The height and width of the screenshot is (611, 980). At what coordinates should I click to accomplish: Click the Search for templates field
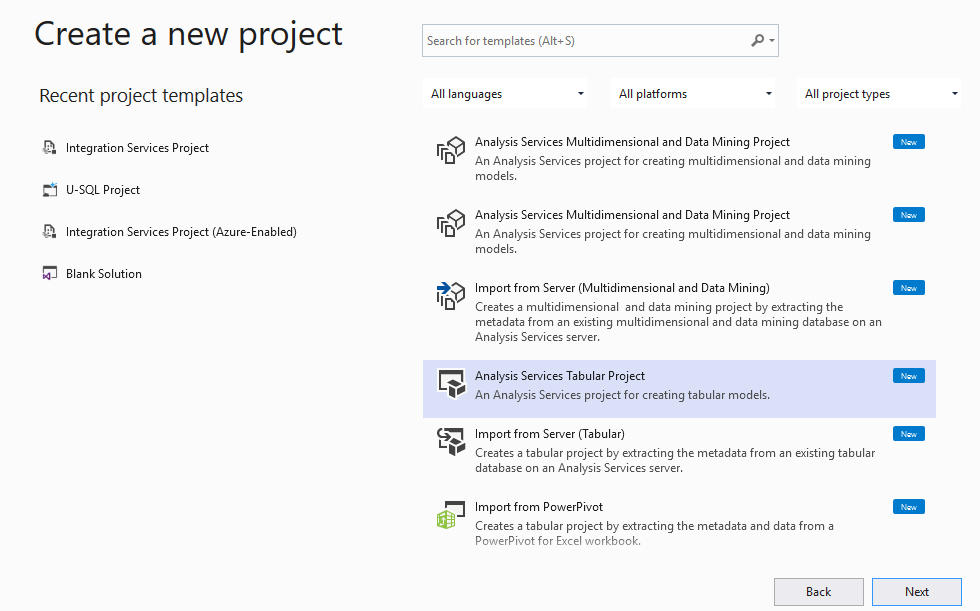tap(580, 40)
